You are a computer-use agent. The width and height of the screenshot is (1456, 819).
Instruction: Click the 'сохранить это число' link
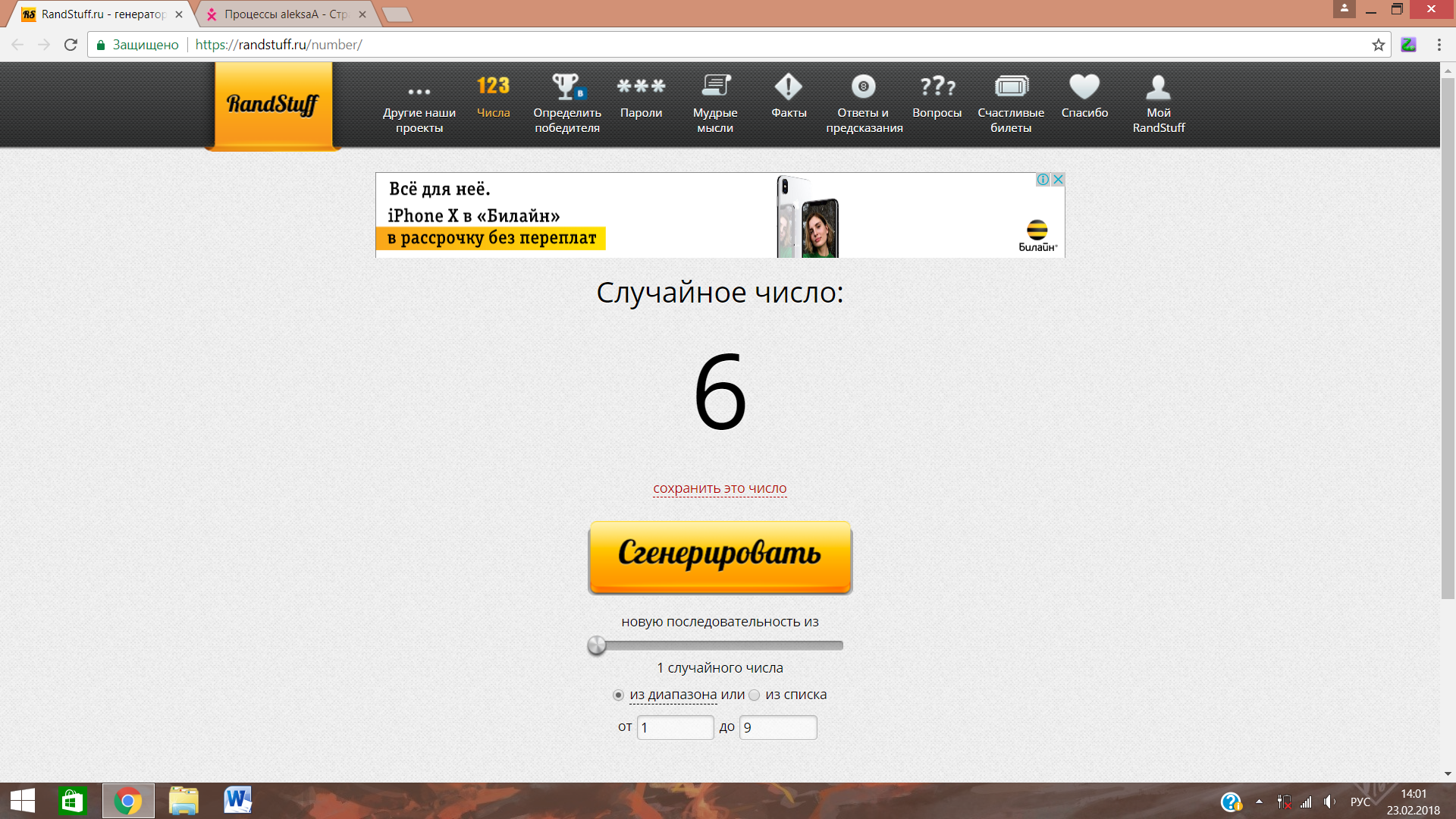click(x=720, y=488)
